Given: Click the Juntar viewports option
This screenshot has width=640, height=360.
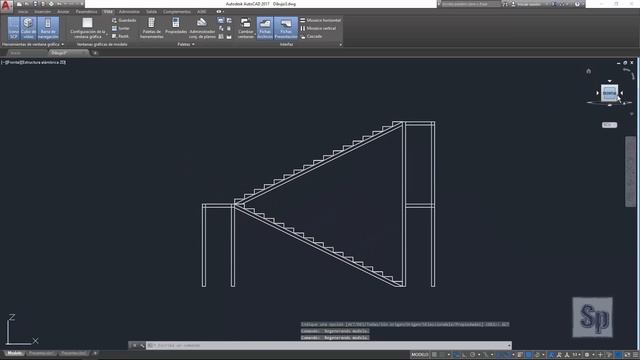Looking at the screenshot, I should coord(121,28).
